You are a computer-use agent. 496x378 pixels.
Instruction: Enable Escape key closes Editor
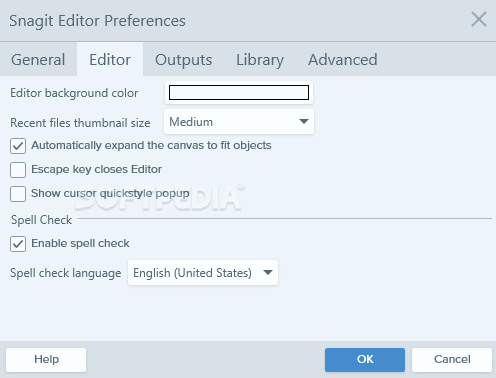click(18, 170)
